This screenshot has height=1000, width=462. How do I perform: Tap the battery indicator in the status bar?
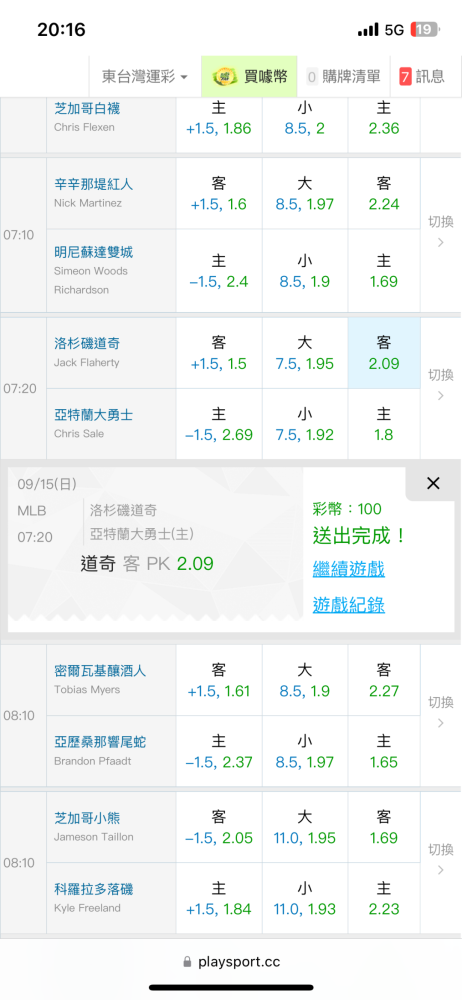425,29
